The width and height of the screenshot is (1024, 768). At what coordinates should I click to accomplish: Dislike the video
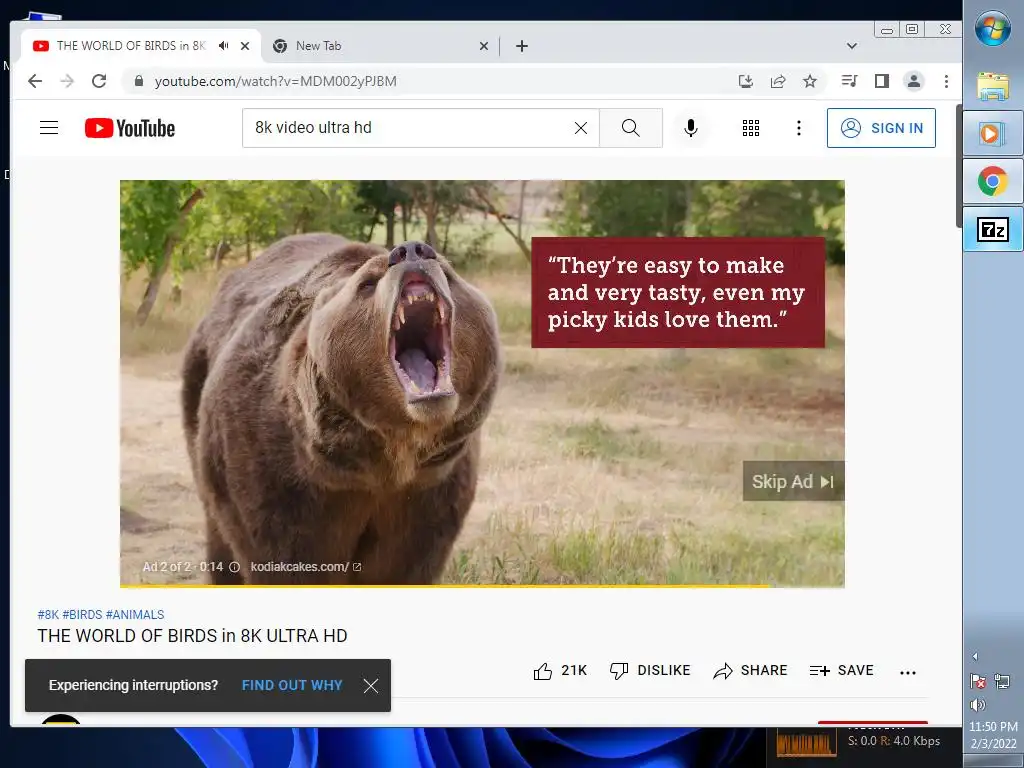tap(650, 671)
